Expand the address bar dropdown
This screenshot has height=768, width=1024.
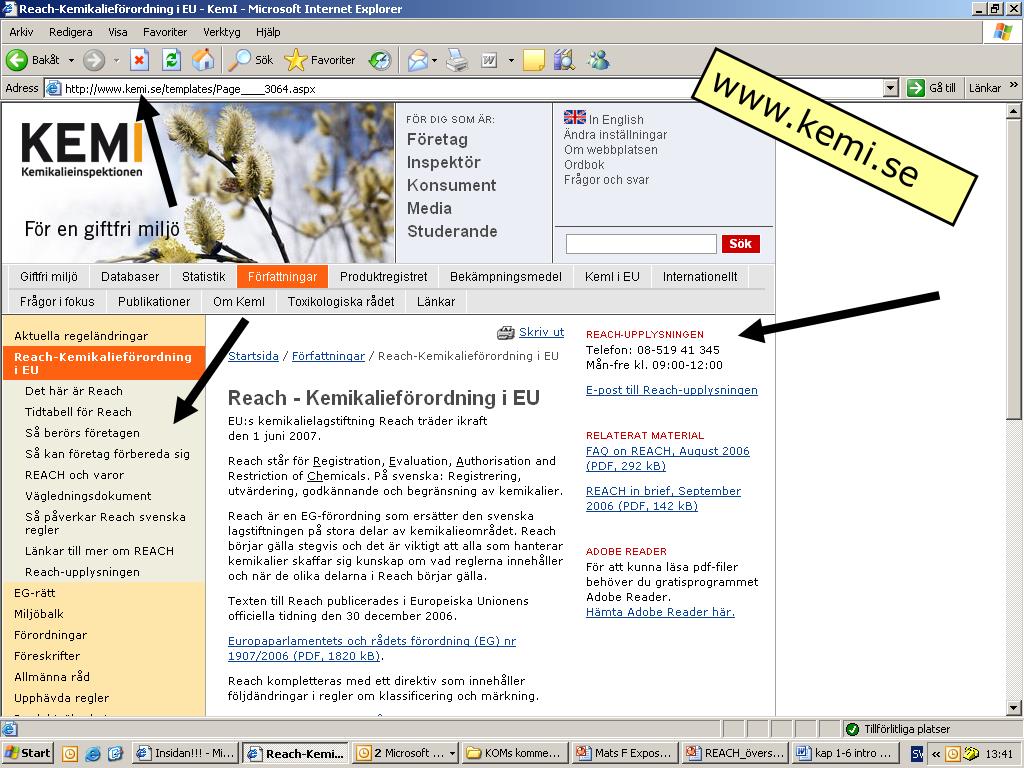coord(891,88)
